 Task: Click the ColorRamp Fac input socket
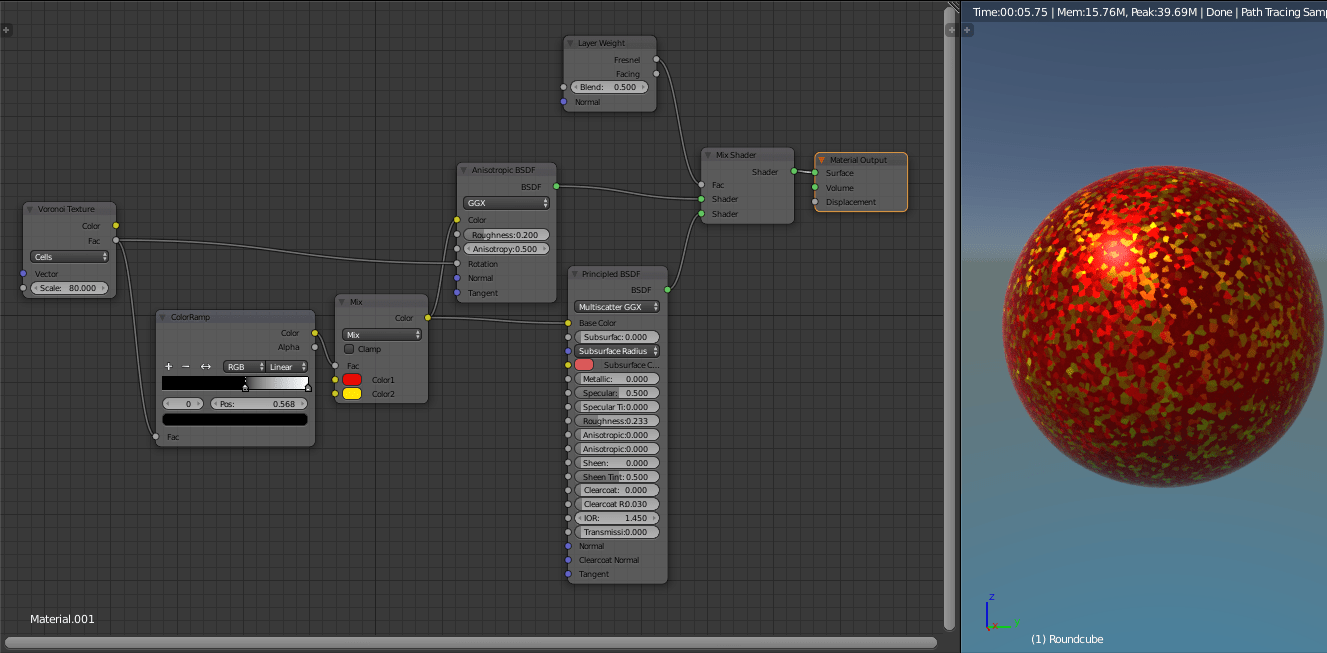[156, 436]
